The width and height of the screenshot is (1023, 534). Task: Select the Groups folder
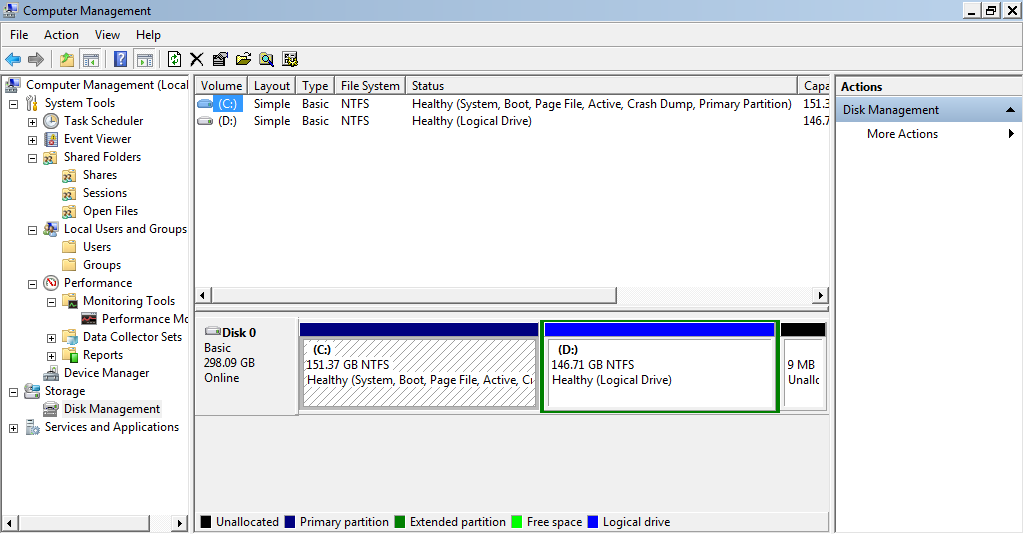pyautogui.click(x=102, y=265)
